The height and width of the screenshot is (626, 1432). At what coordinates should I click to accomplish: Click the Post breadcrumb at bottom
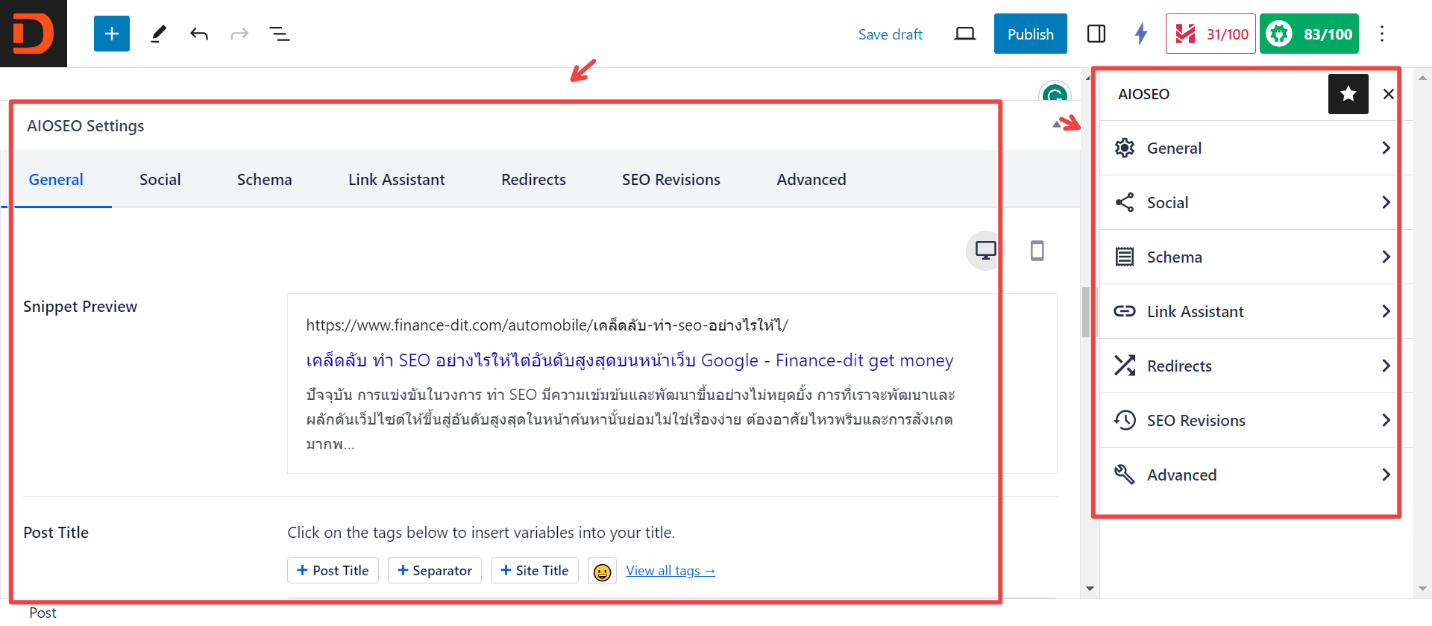pos(43,613)
